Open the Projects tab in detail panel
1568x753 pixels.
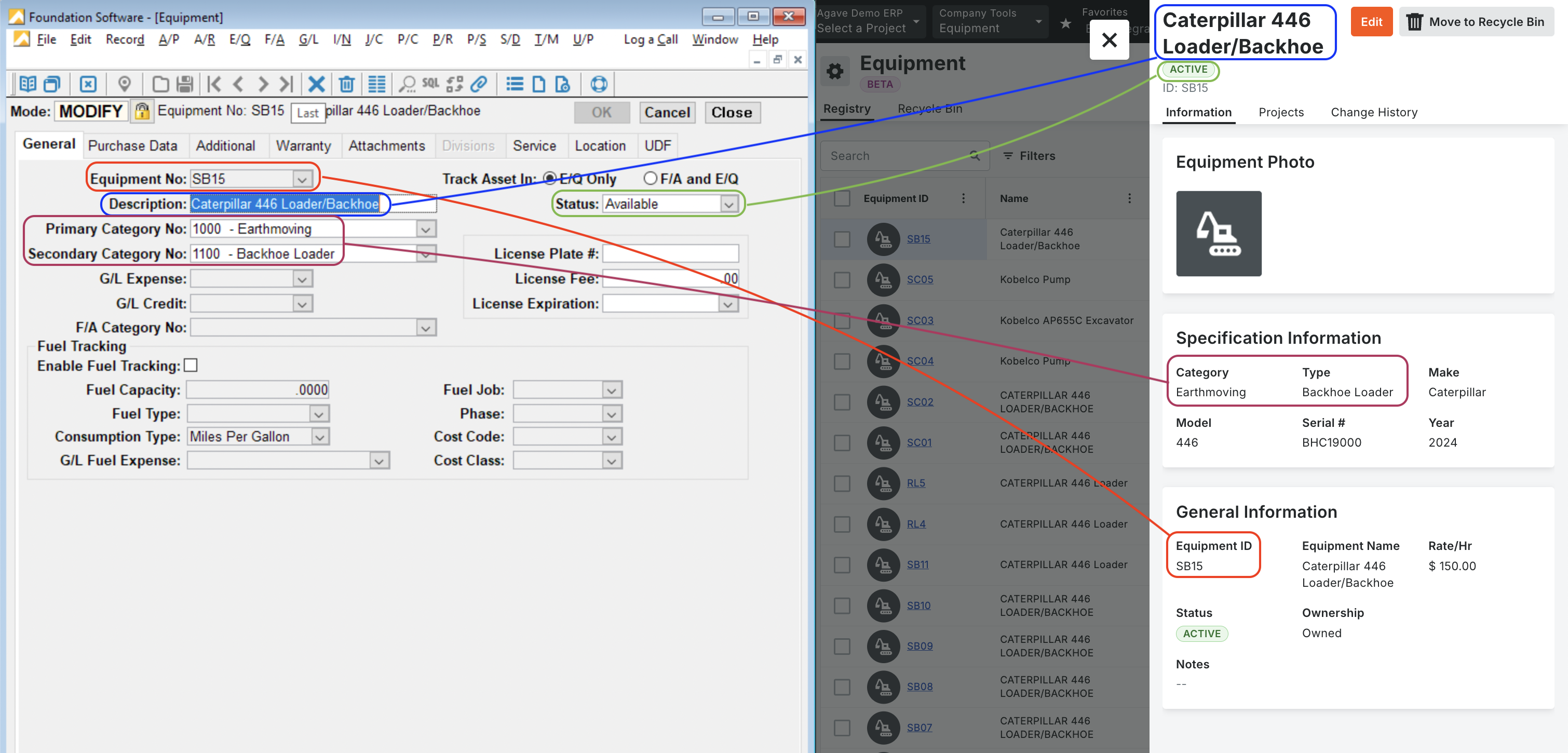coord(1281,112)
